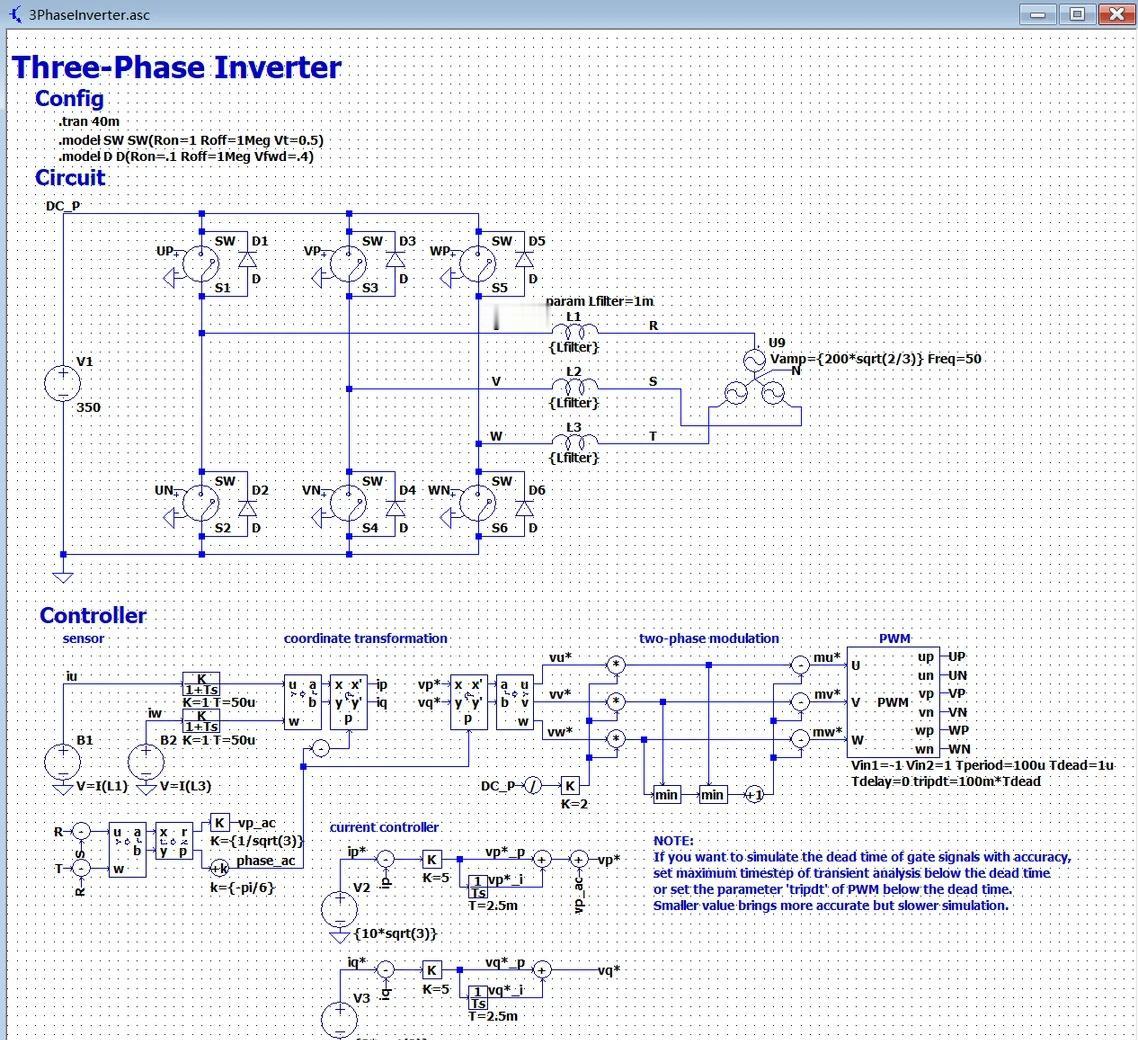
Task: Click the Controller heading
Action: pos(93,615)
